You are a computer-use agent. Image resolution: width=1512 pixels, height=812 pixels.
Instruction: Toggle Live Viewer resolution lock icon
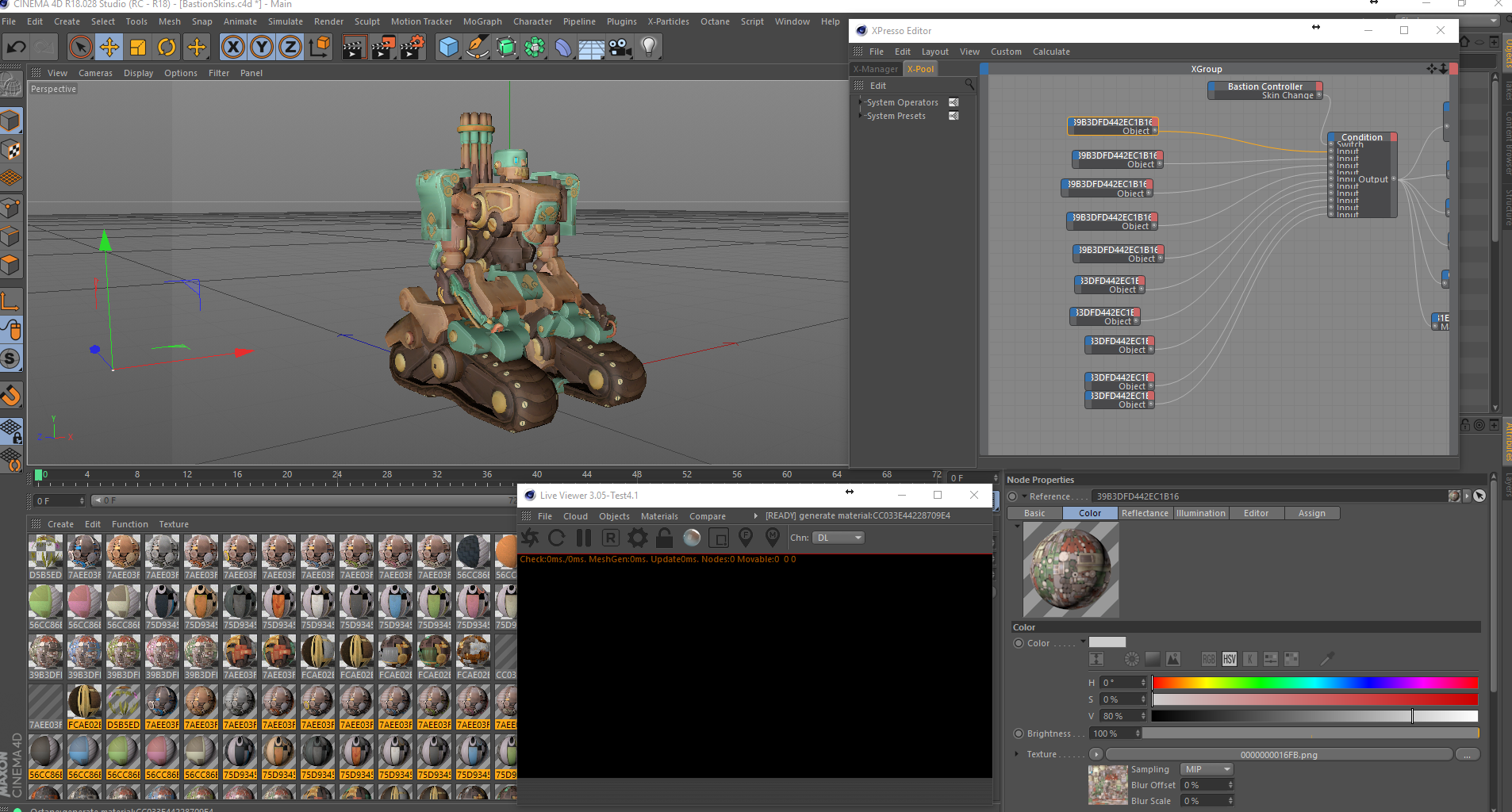(665, 538)
